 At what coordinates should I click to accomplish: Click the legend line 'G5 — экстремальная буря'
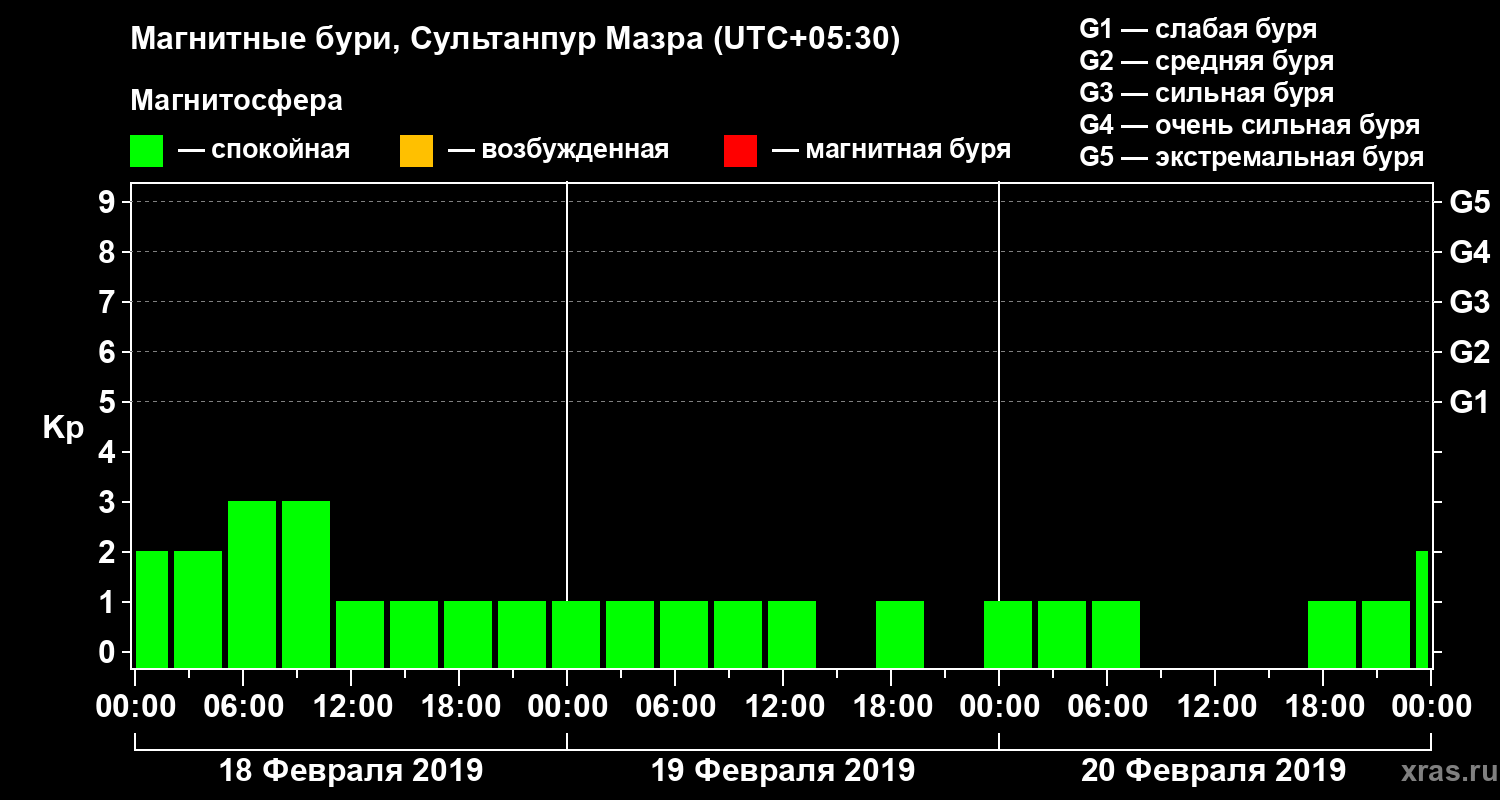[1252, 158]
